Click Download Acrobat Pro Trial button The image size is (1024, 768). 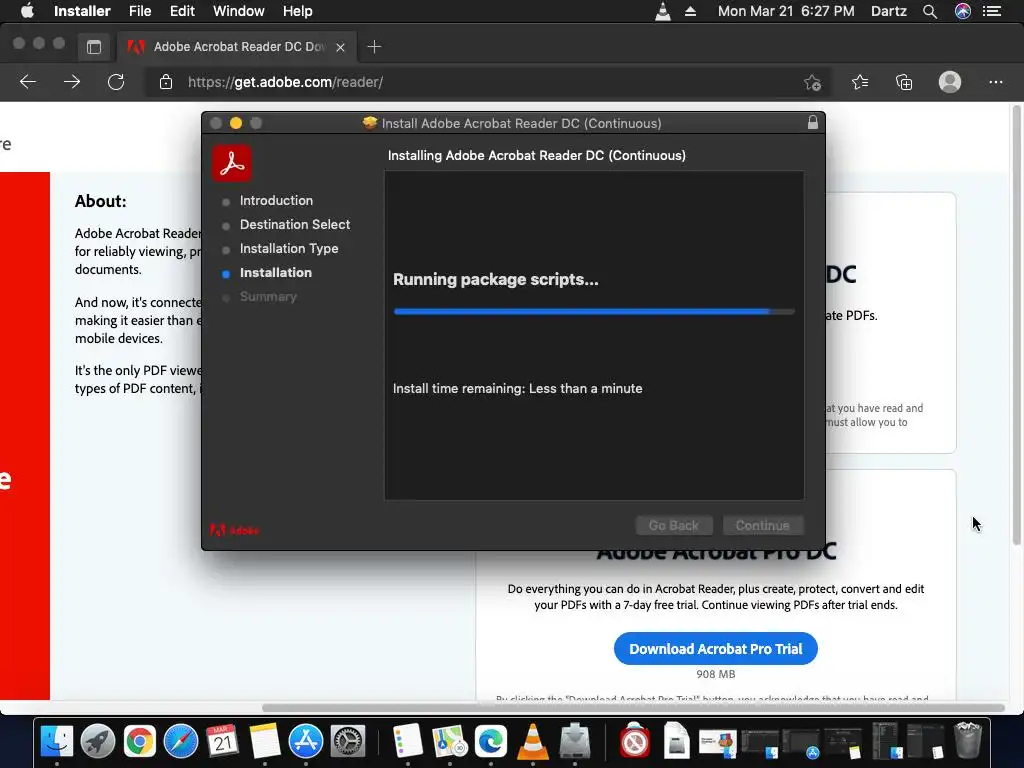pos(715,648)
